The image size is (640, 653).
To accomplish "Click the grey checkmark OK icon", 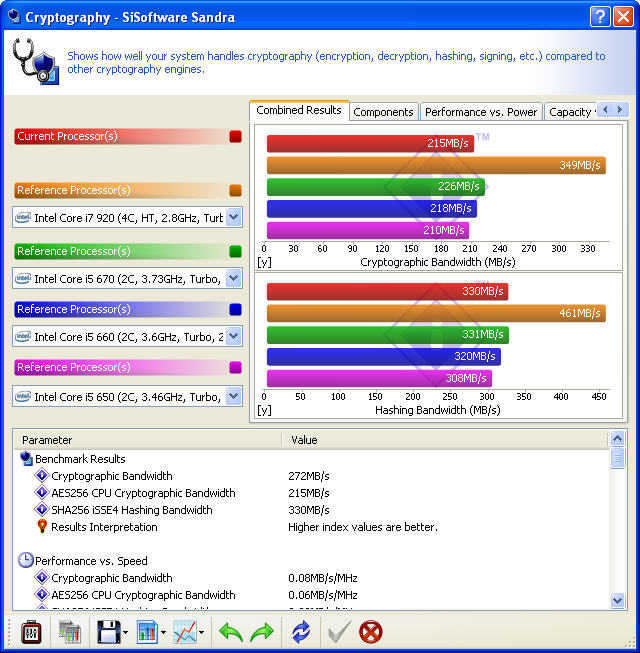I will coord(339,632).
